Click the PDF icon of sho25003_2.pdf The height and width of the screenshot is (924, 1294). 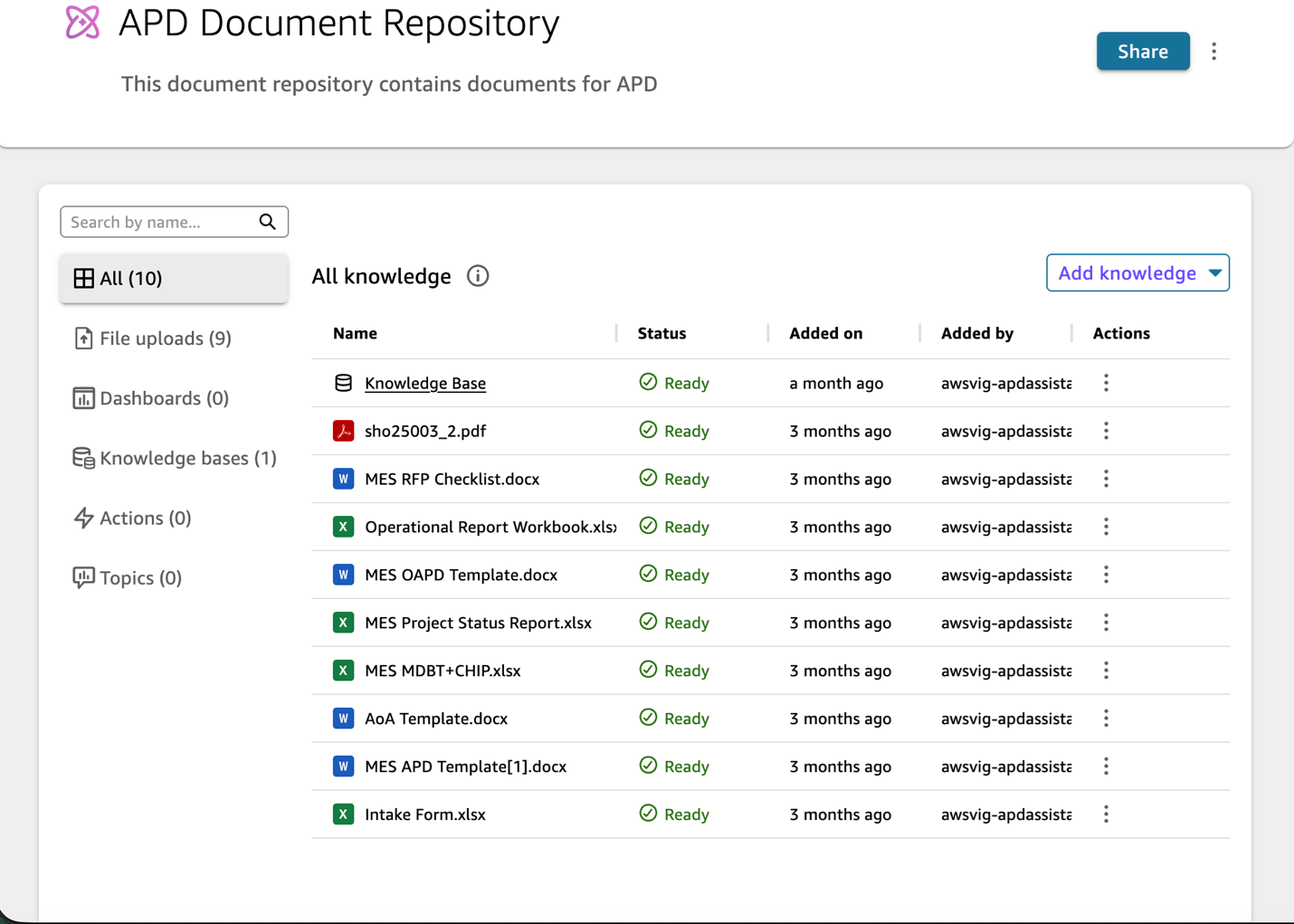(x=343, y=431)
